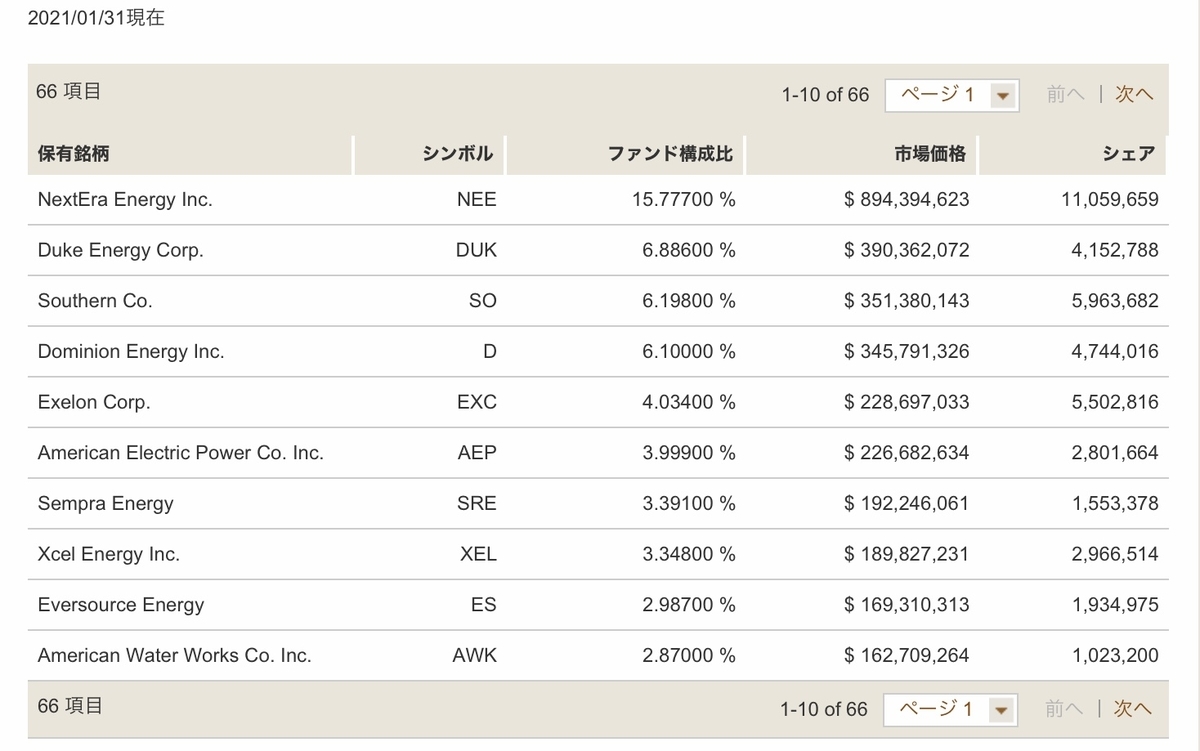1200x751 pixels.
Task: Click share count 2,966,514
Action: (1115, 554)
